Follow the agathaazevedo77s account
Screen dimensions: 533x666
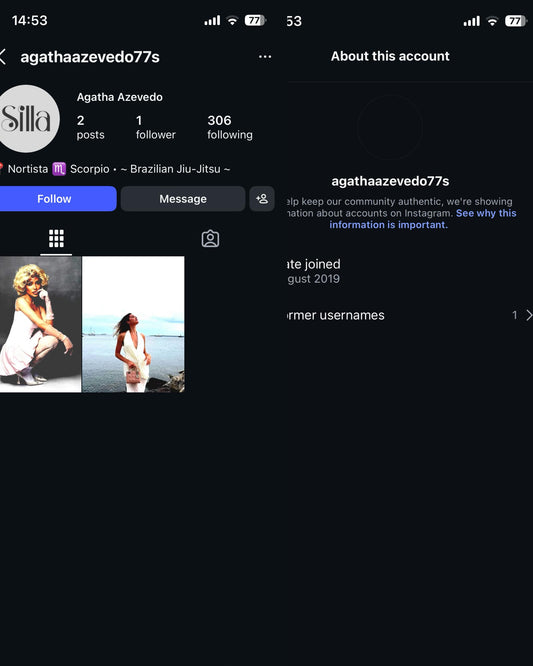coord(57,198)
